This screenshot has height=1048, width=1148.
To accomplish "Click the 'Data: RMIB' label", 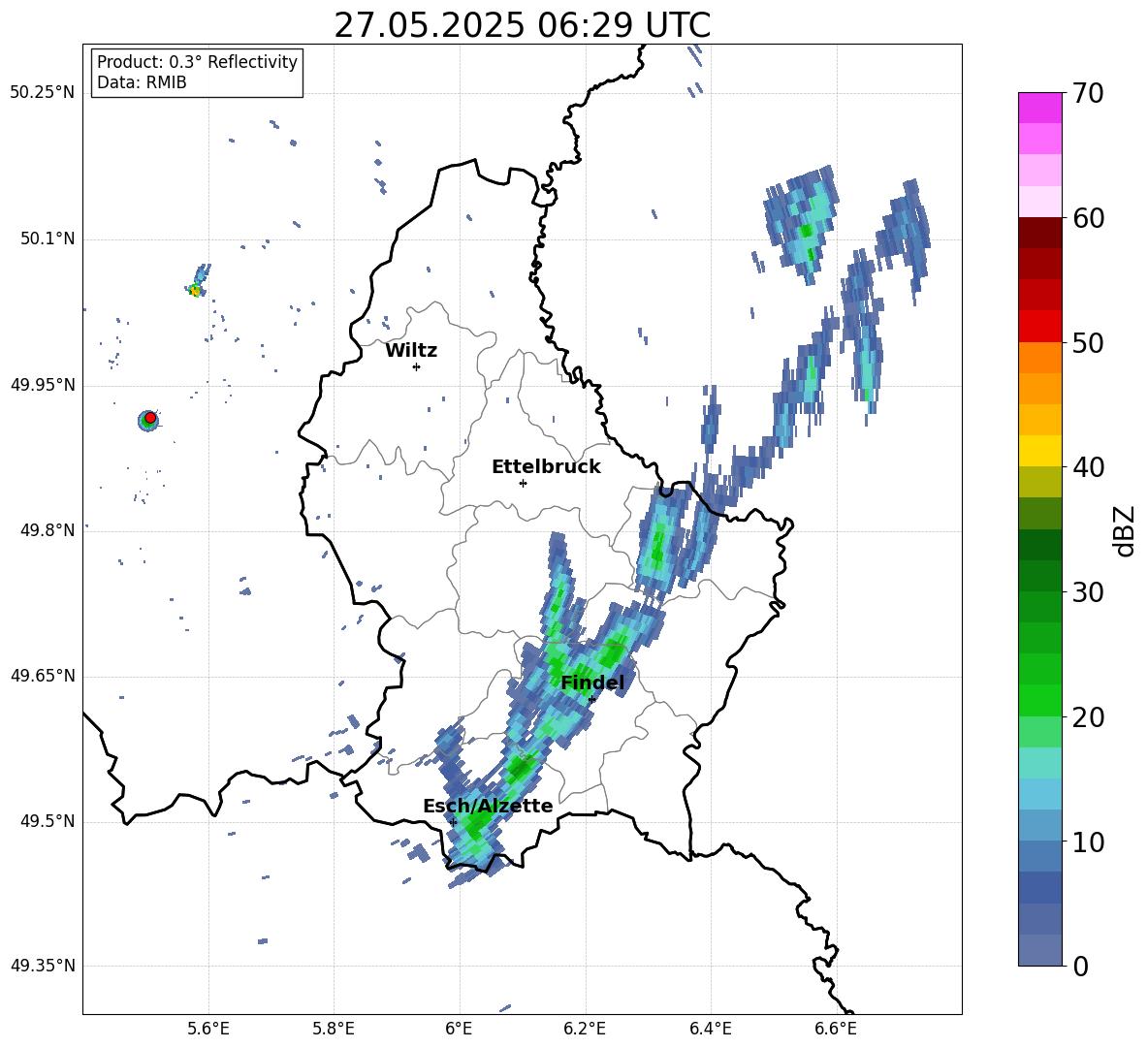I will 142,82.
